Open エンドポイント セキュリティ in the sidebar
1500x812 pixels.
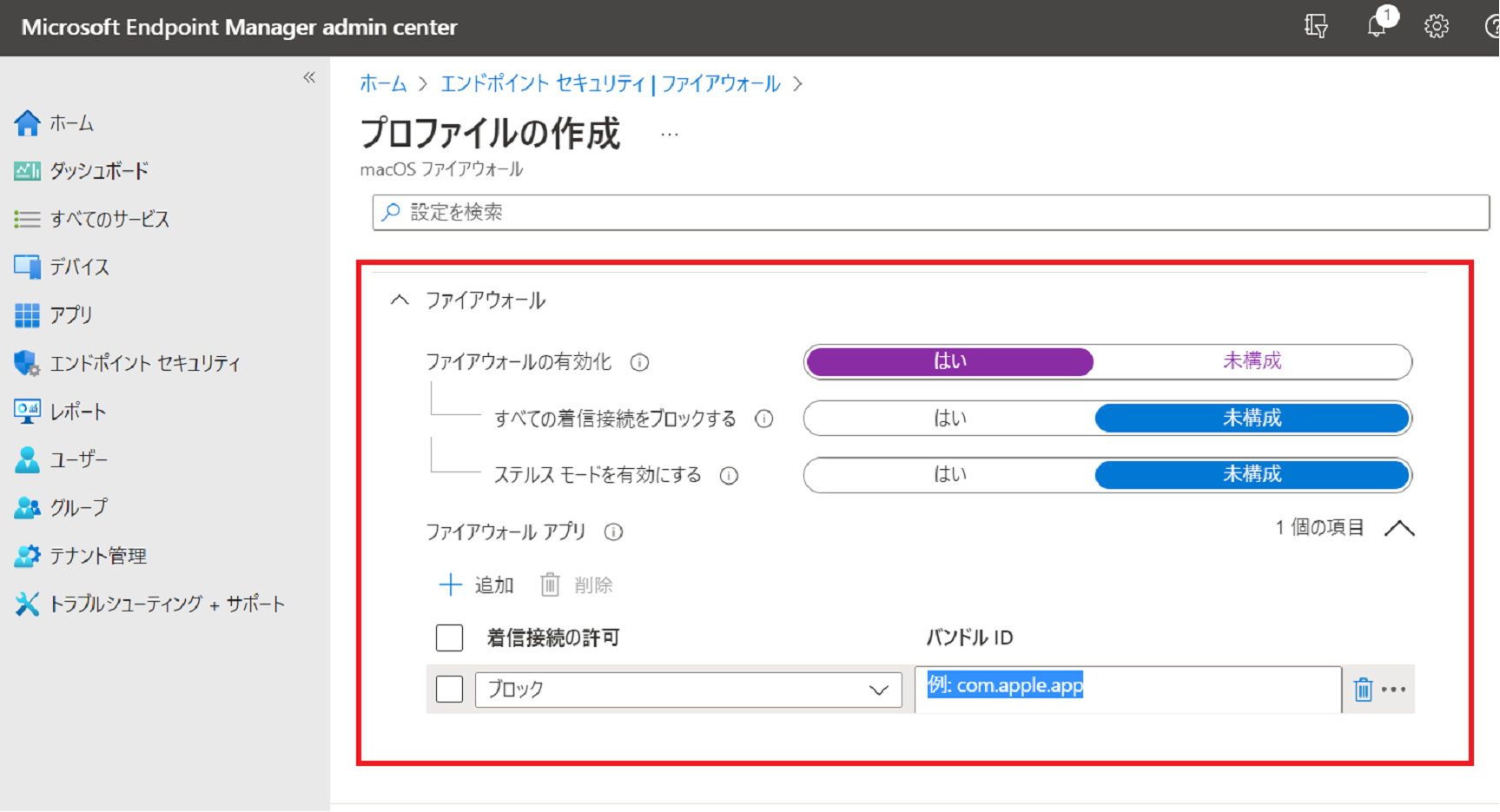tap(145, 363)
